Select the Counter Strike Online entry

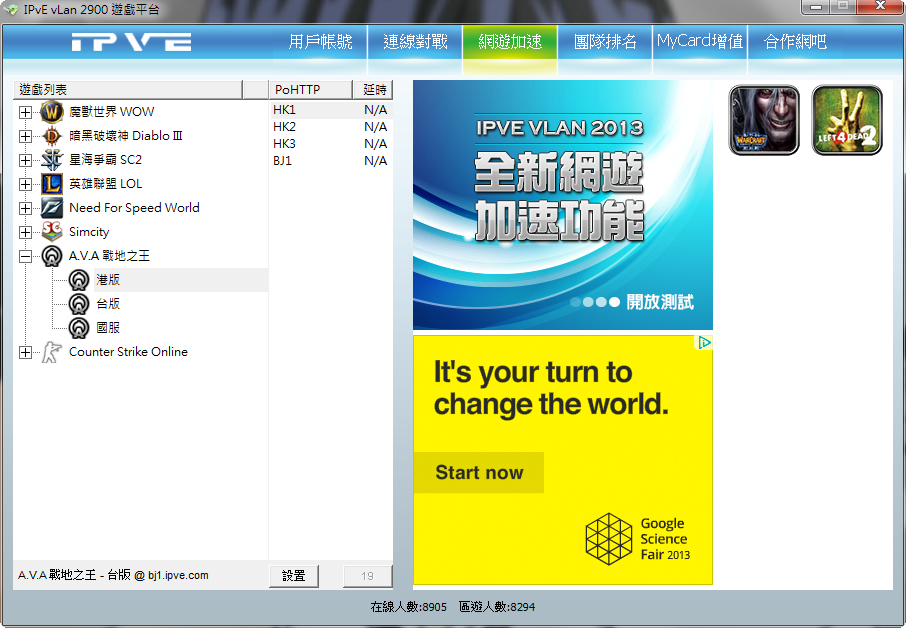point(128,352)
